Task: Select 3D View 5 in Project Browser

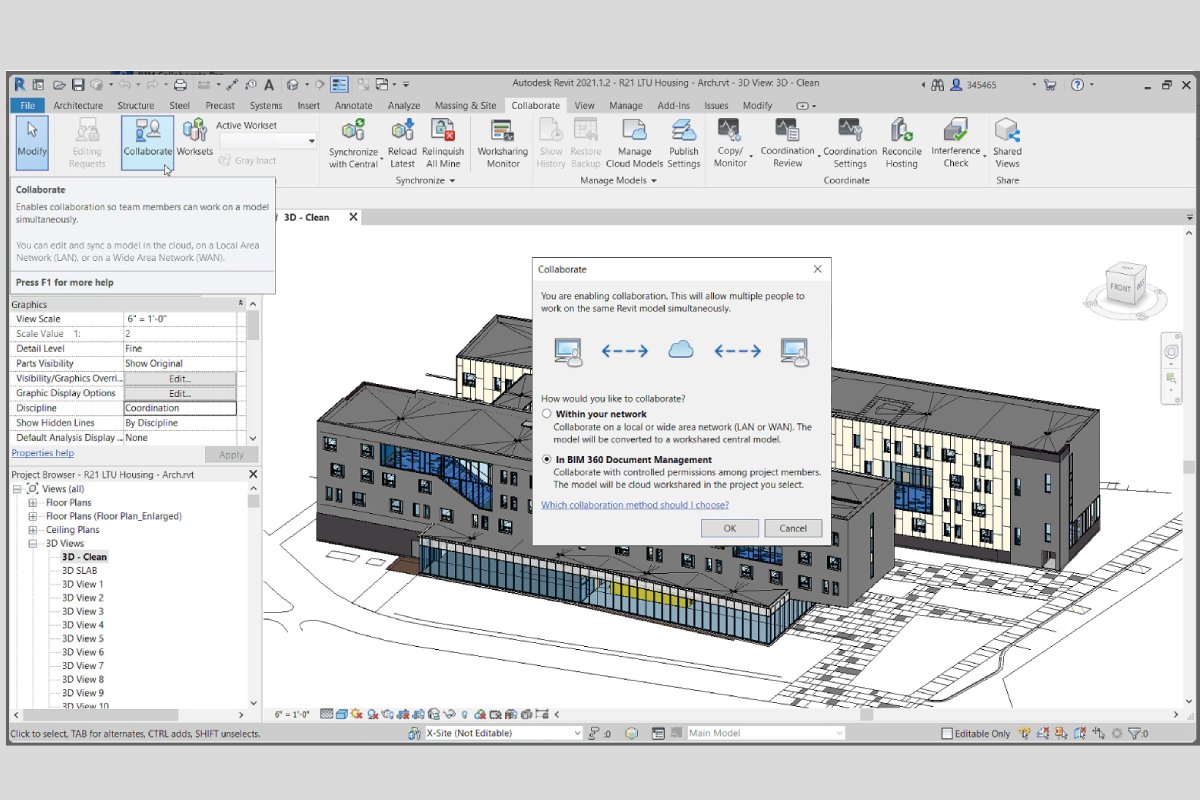Action: point(83,639)
